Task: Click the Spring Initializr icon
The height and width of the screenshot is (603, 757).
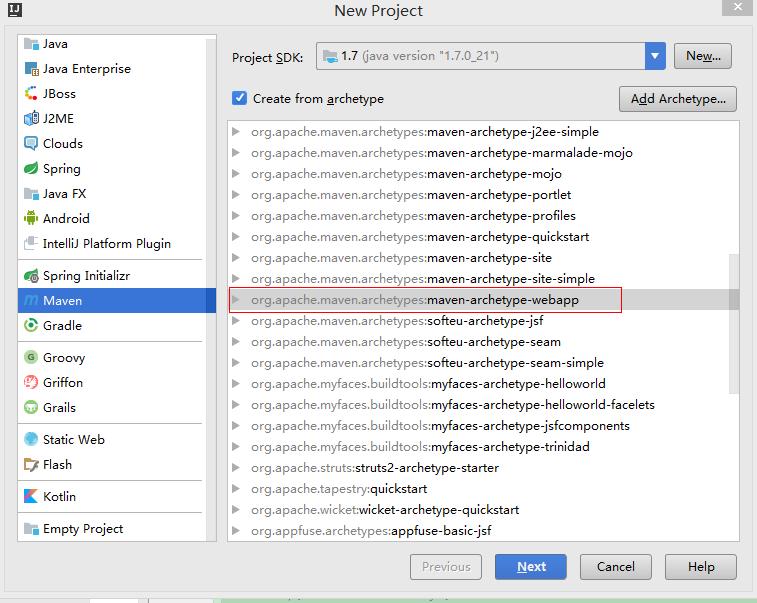Action: click(x=31, y=276)
